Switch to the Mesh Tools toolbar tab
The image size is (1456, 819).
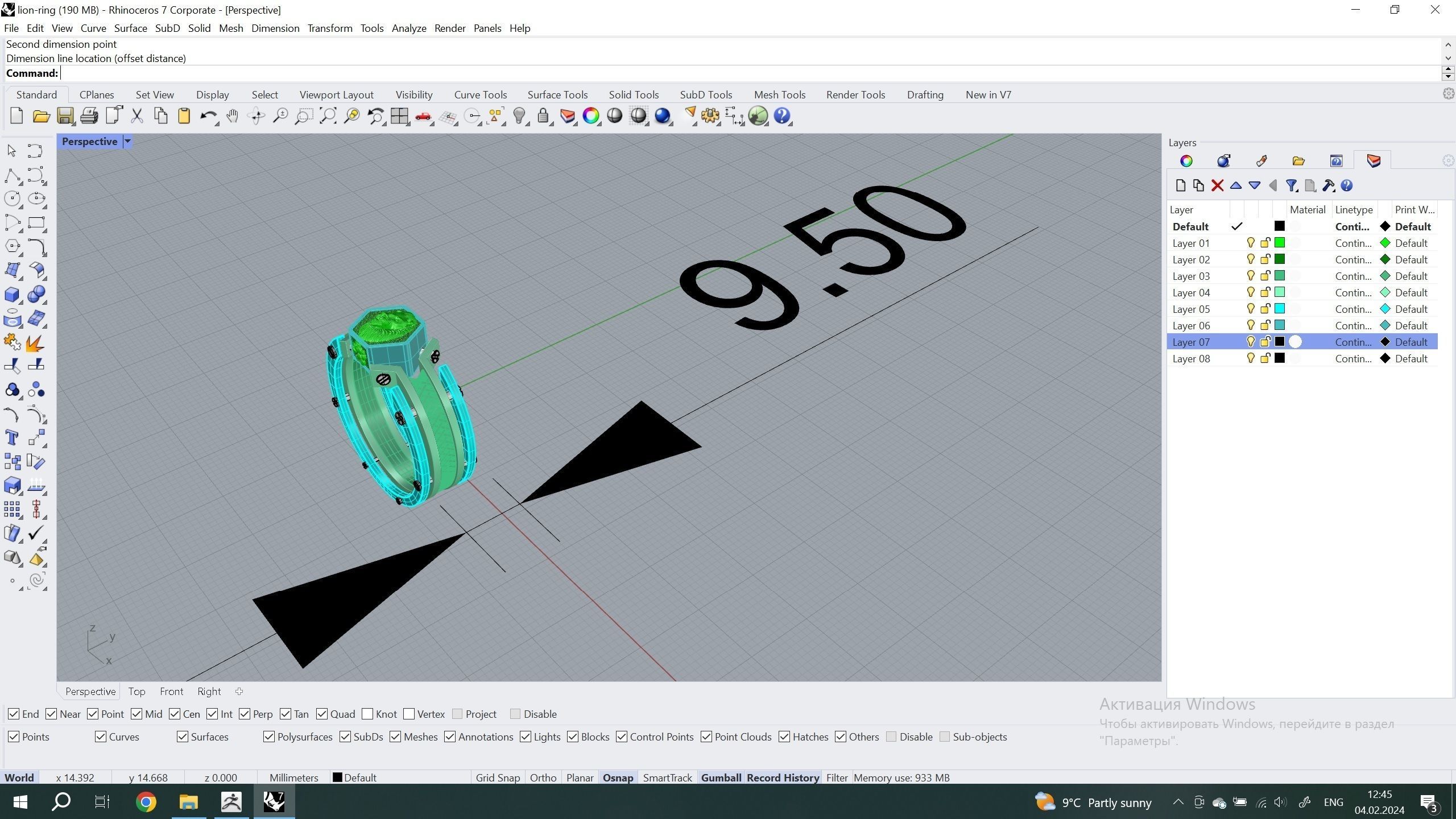coord(780,95)
